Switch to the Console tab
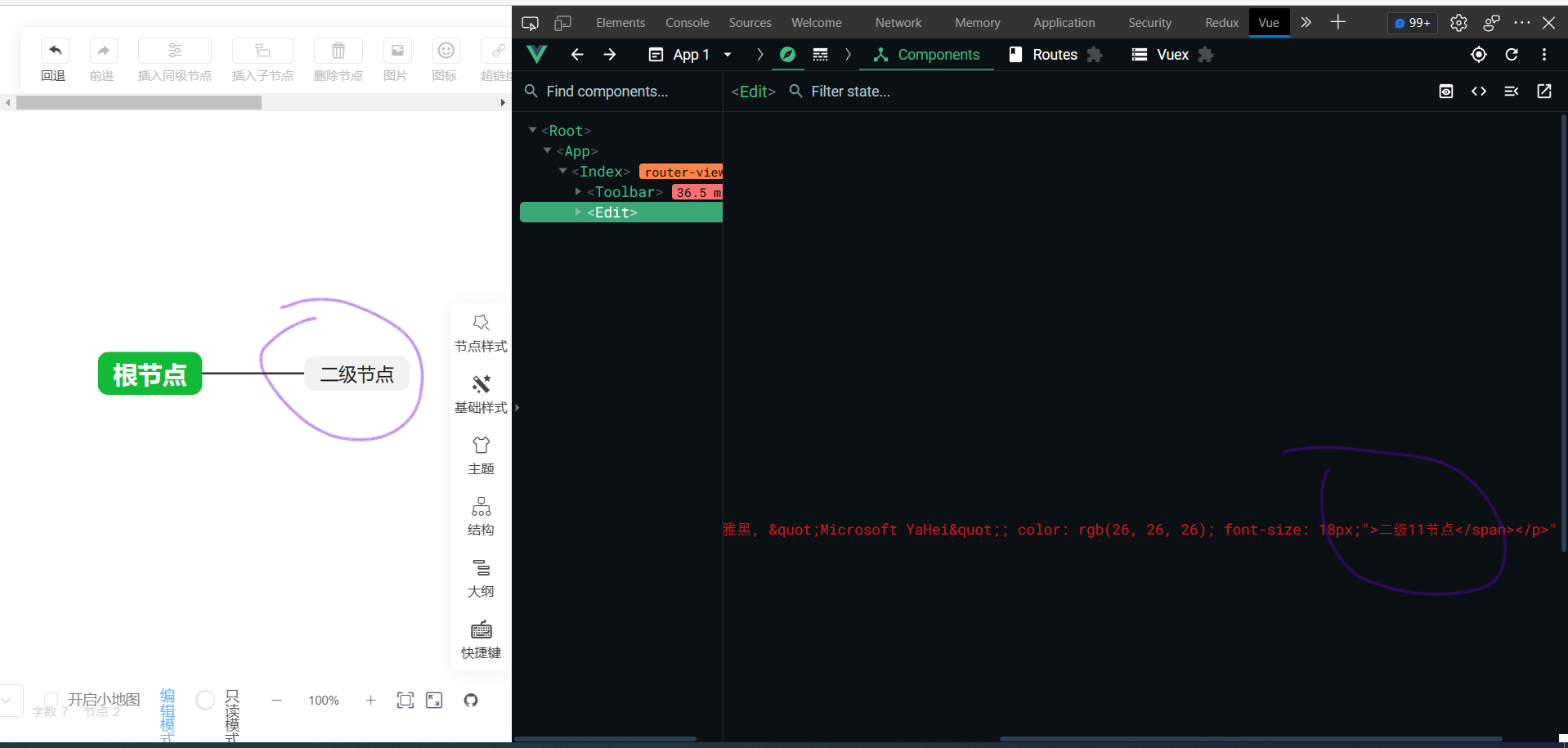 click(x=687, y=22)
